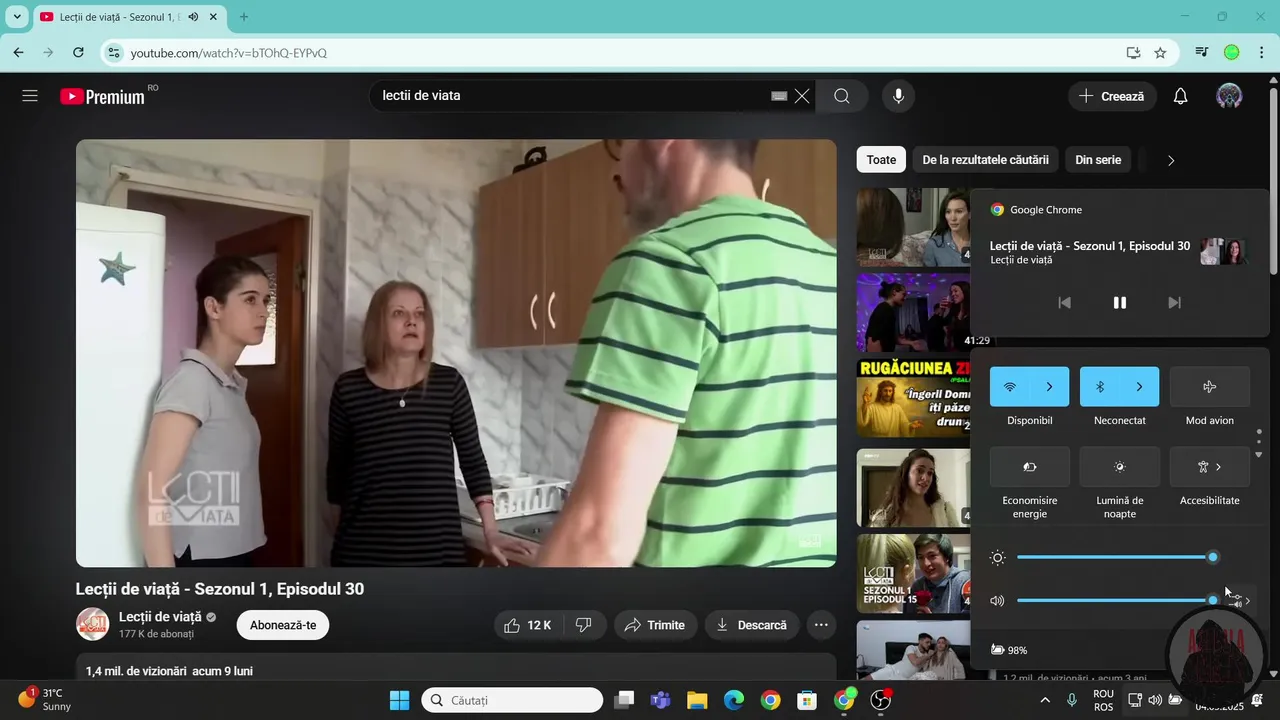The width and height of the screenshot is (1280, 720).
Task: Toggle Mod avion airplane mode
Action: pos(1210,387)
